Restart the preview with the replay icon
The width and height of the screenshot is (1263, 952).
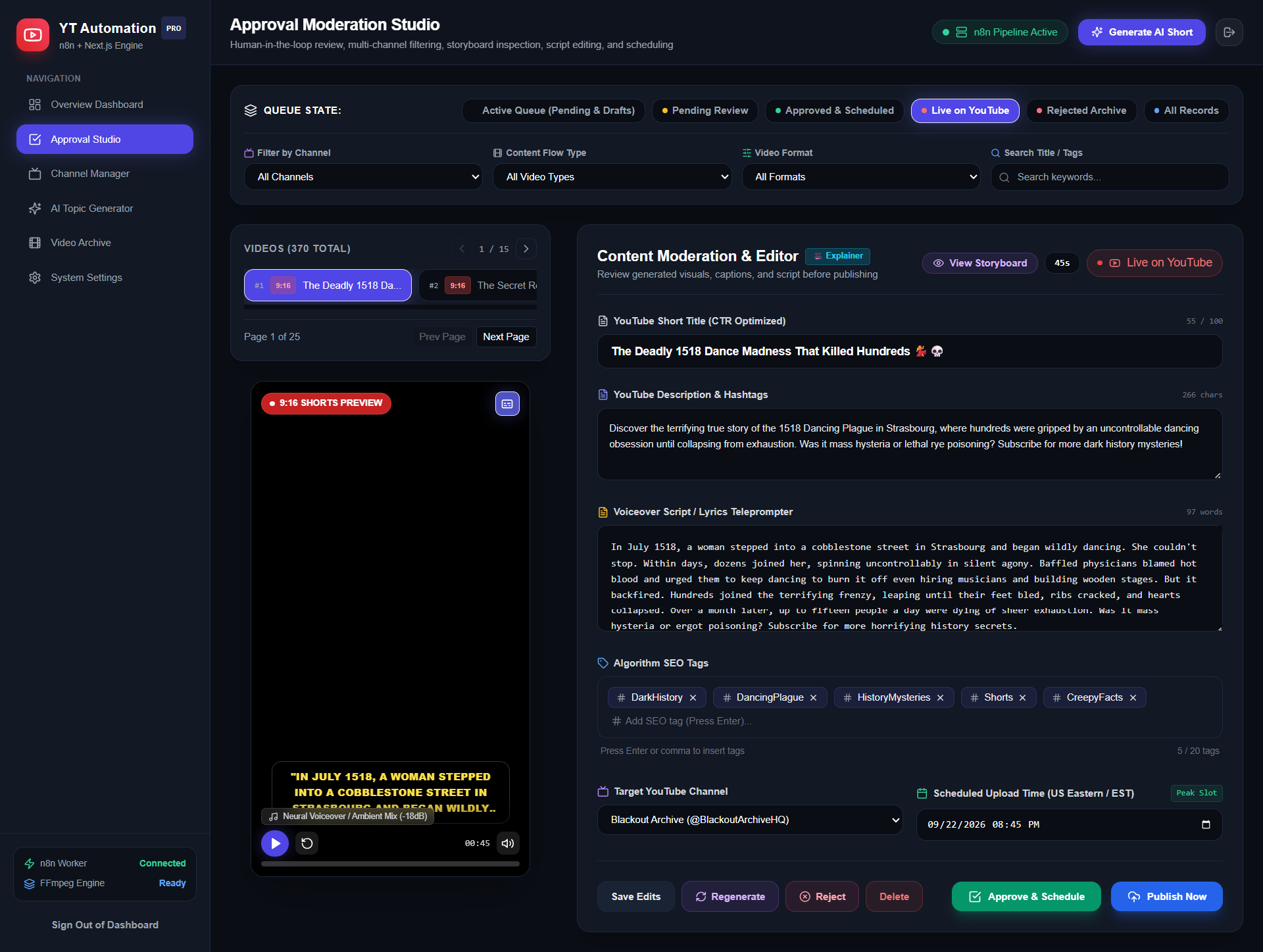(x=307, y=843)
